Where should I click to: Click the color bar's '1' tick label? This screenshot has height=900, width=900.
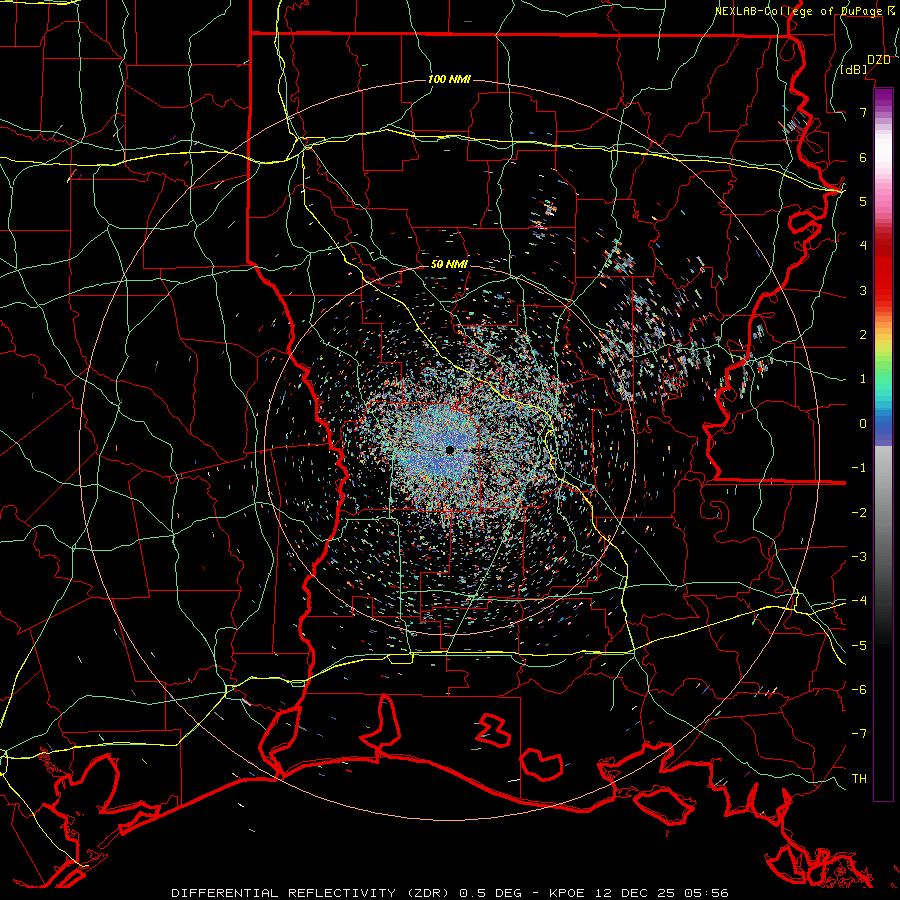(x=863, y=379)
